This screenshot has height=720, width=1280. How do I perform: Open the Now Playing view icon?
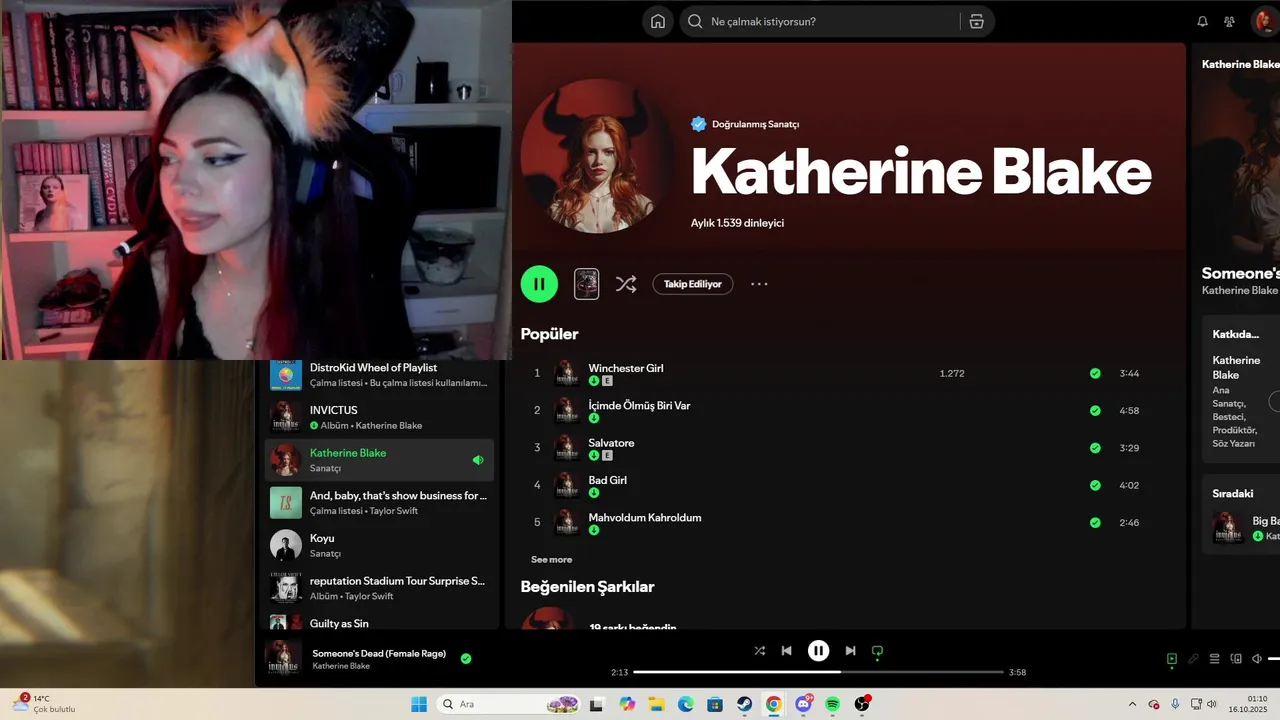click(1171, 659)
